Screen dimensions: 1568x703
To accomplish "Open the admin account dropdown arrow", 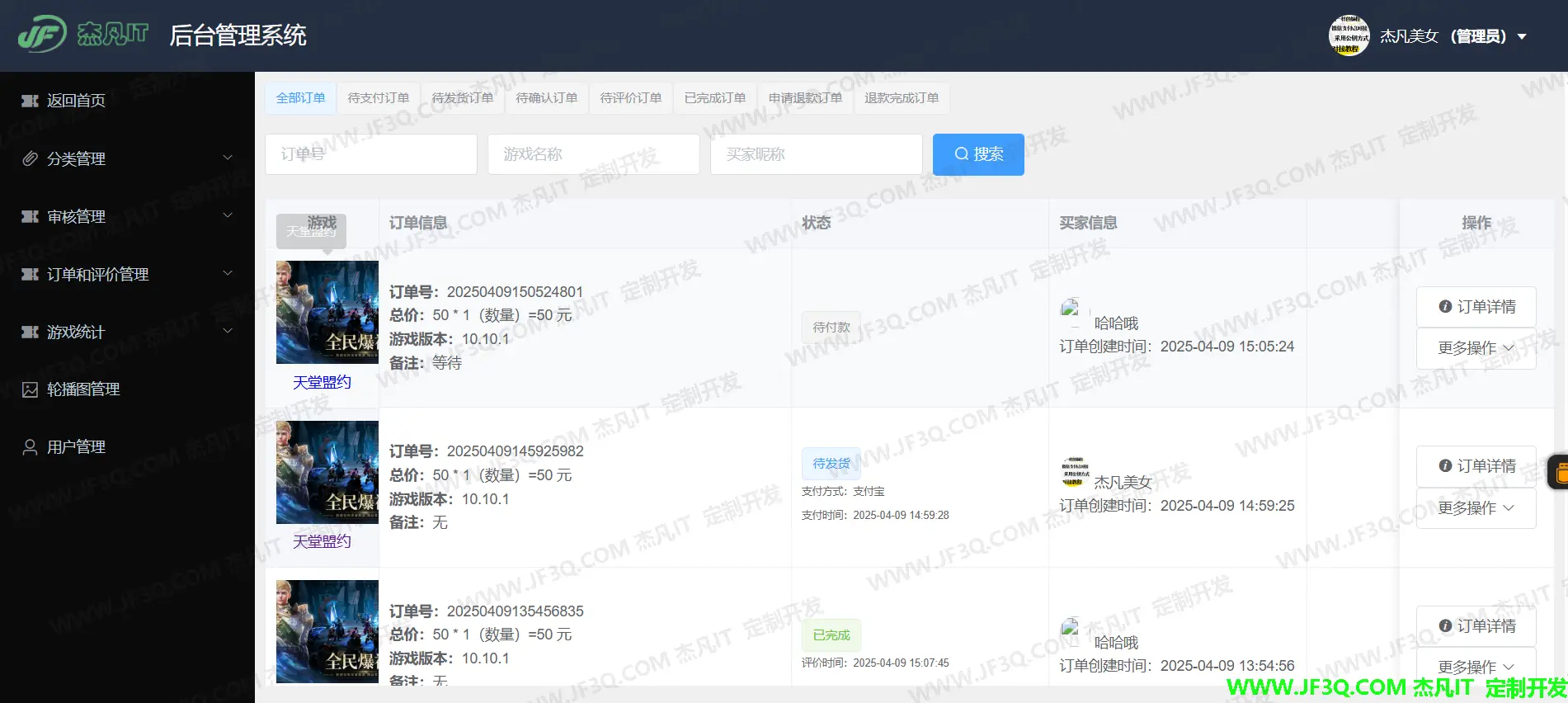I will click(x=1522, y=36).
